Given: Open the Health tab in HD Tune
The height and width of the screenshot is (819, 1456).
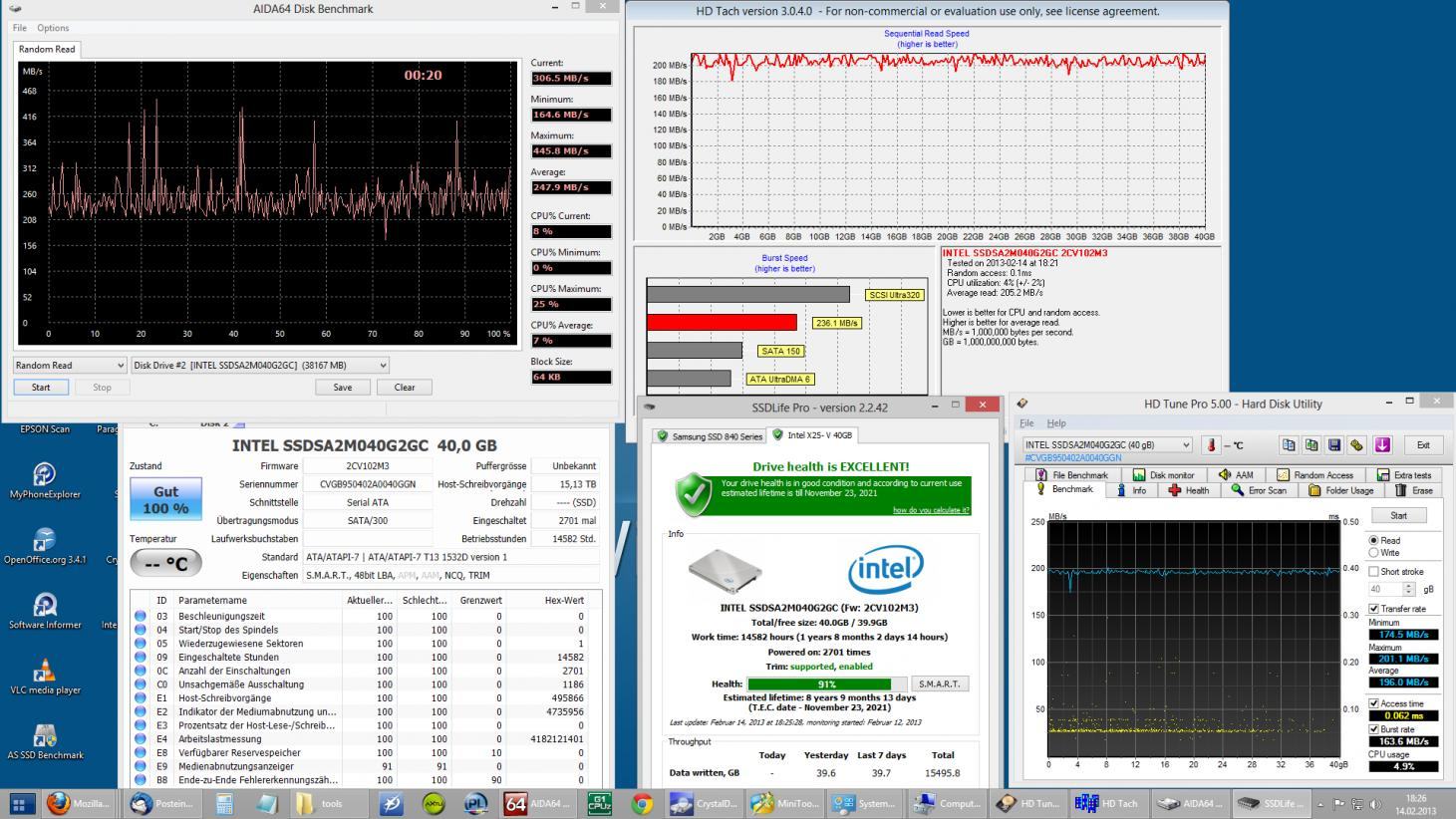Looking at the screenshot, I should click(1188, 490).
